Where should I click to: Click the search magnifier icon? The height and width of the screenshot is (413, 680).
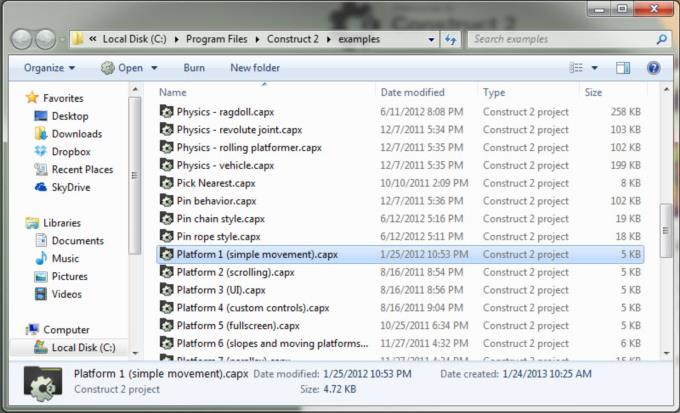[661, 39]
